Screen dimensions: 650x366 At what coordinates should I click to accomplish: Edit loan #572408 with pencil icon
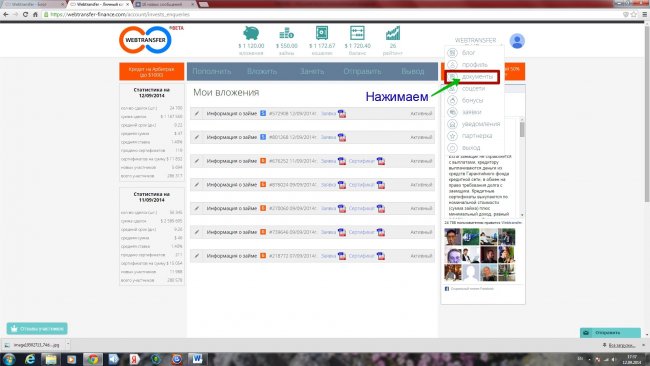[197, 113]
